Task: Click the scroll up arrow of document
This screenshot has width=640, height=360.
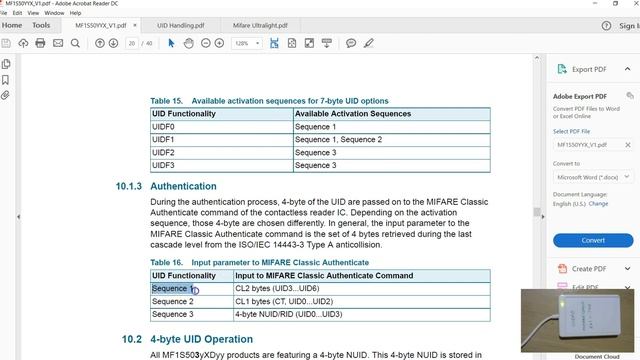Action: 537,58
